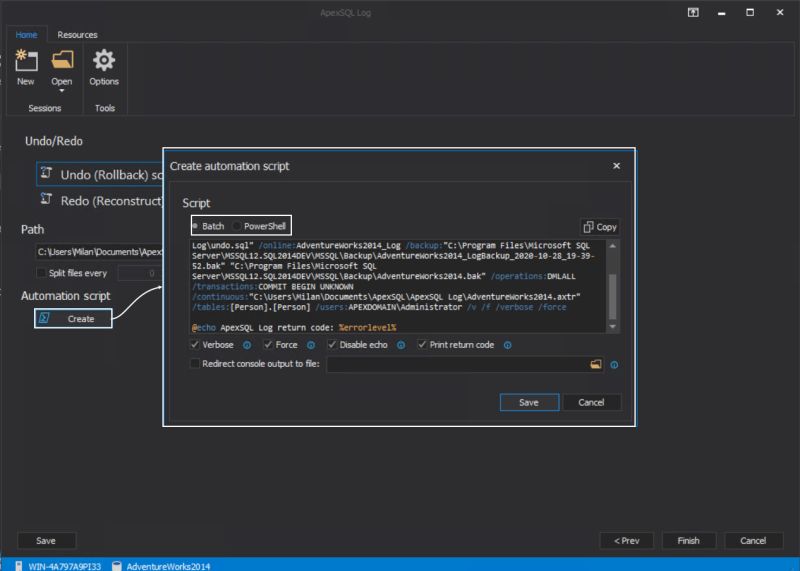The width and height of the screenshot is (800, 571).
Task: Click the ribbon display options icon in title bar
Action: pyautogui.click(x=693, y=13)
